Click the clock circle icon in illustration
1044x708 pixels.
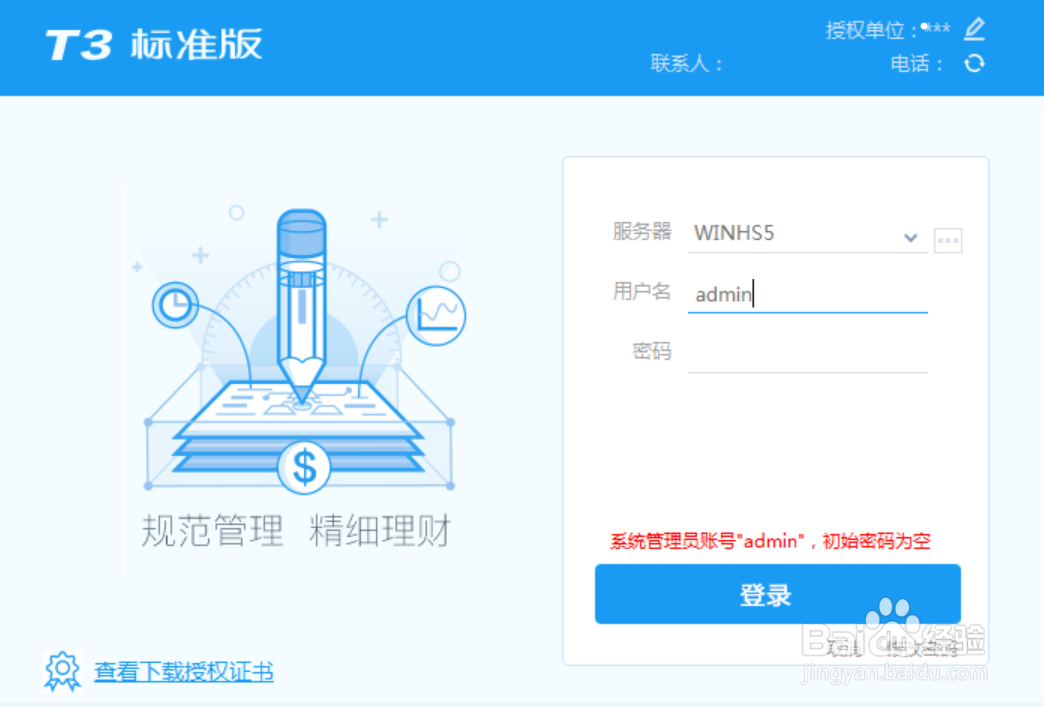(x=175, y=306)
